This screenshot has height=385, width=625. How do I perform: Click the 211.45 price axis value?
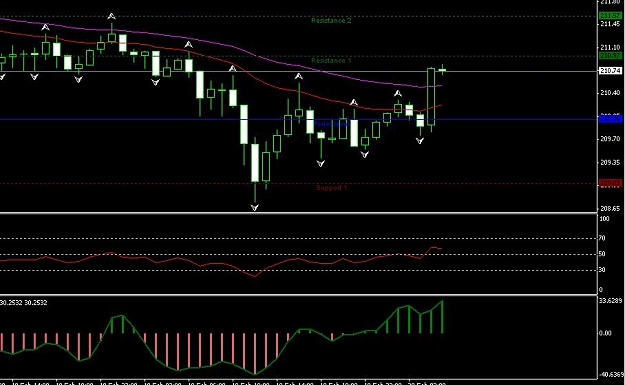click(610, 24)
